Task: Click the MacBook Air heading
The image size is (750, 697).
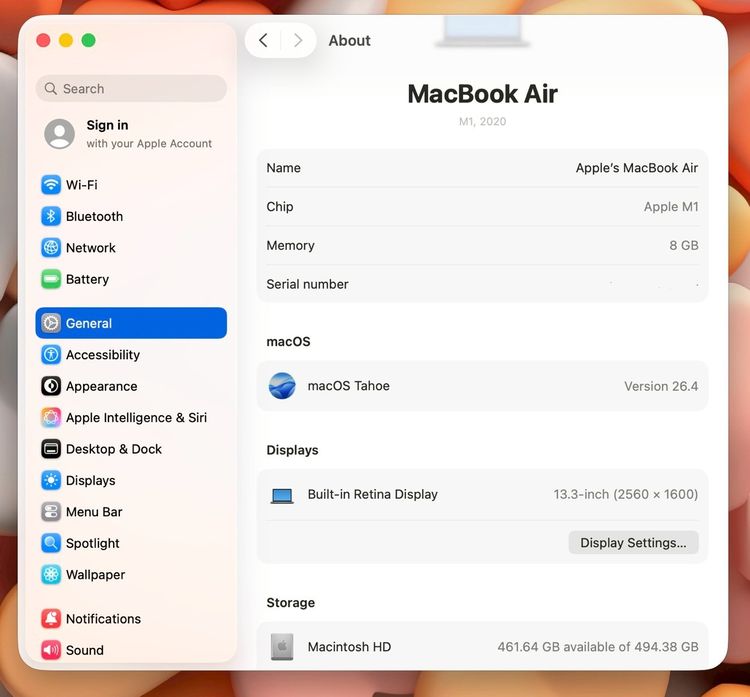Action: click(x=483, y=94)
